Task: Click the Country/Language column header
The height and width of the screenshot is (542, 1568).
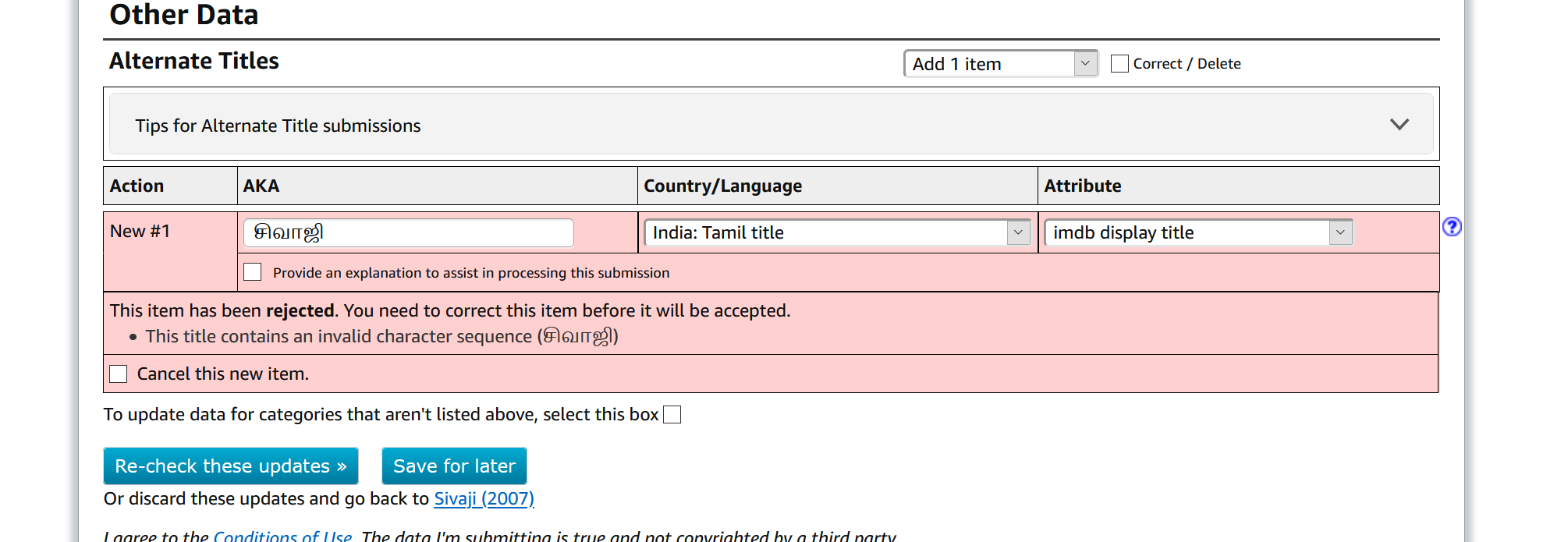Action: tap(722, 186)
